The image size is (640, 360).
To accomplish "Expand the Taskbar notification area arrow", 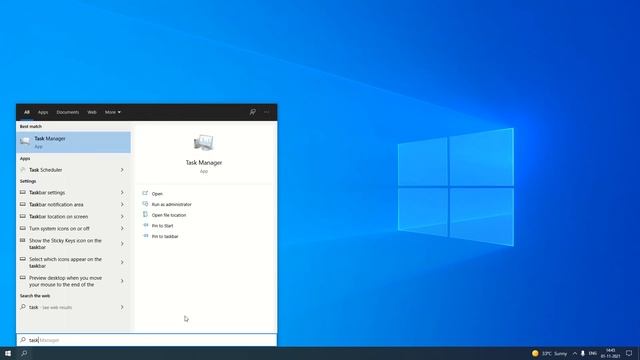I will (122, 204).
